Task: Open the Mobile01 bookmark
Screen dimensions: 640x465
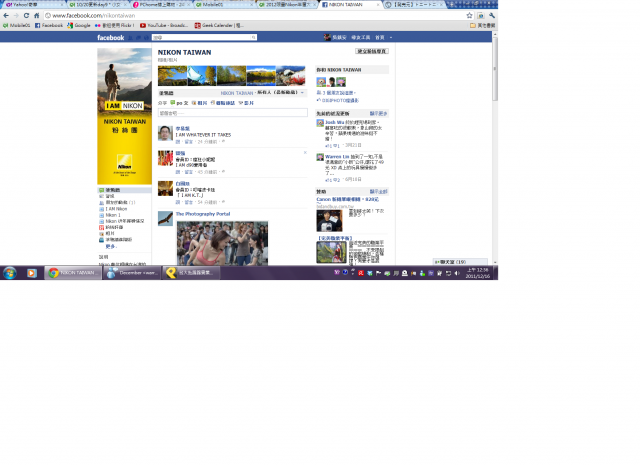Action: (17, 25)
